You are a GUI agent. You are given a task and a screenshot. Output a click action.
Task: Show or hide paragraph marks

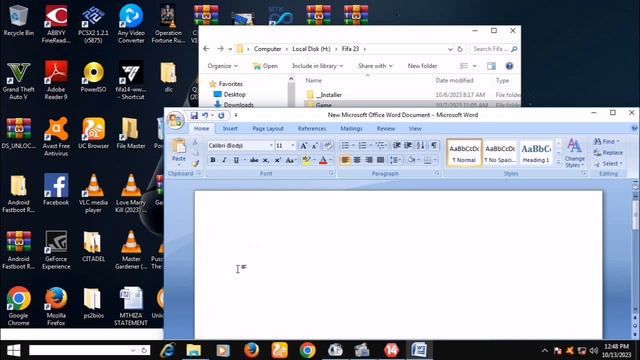pos(434,145)
